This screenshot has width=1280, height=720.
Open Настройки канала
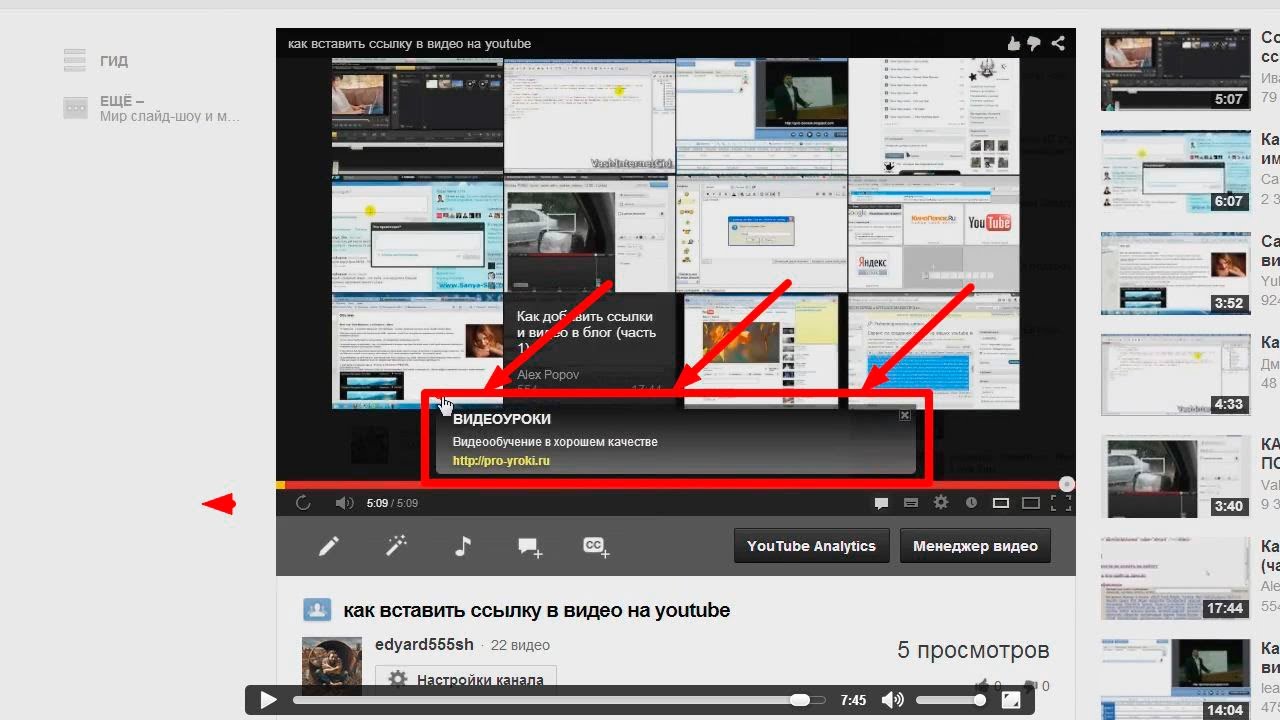point(466,680)
